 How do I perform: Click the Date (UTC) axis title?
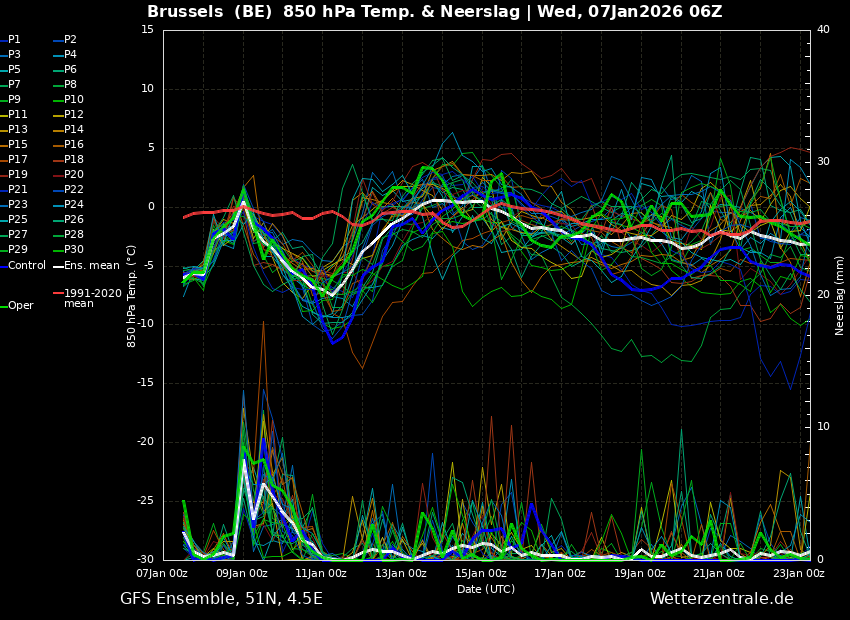point(486,589)
